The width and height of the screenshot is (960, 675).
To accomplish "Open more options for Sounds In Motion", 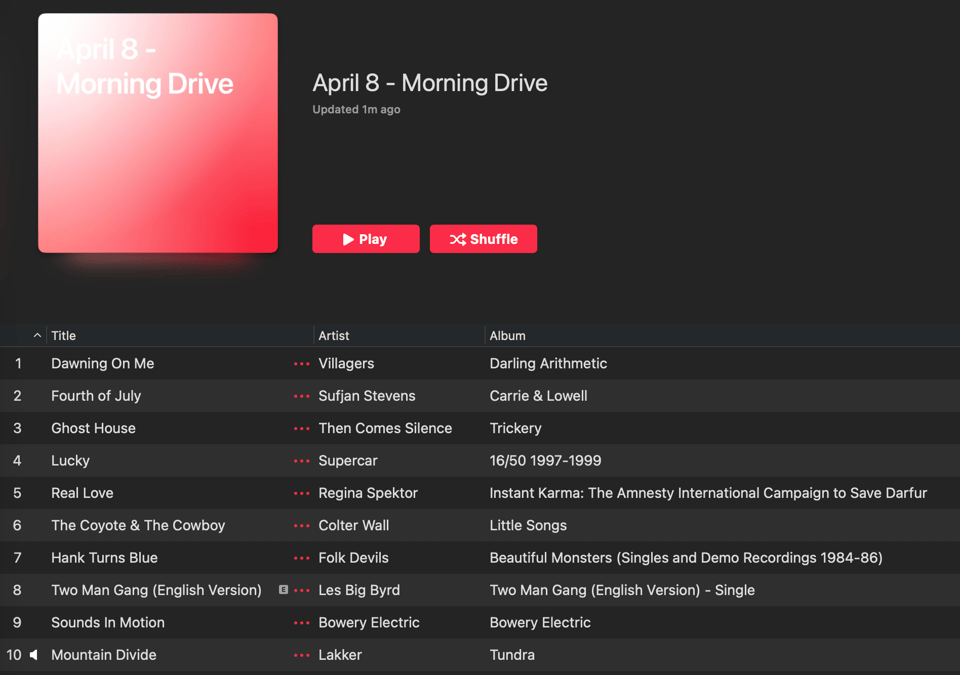I will 301,623.
